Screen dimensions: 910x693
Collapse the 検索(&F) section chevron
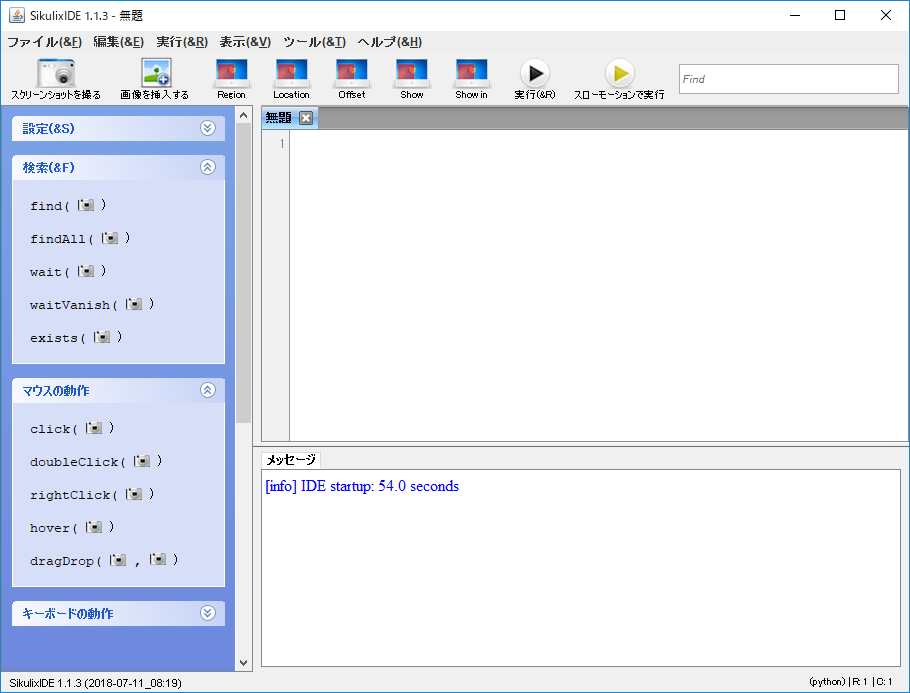[x=208, y=167]
